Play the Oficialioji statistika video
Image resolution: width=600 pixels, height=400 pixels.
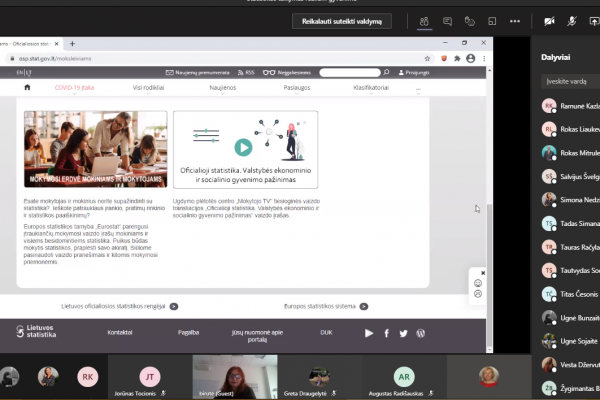pos(243,147)
